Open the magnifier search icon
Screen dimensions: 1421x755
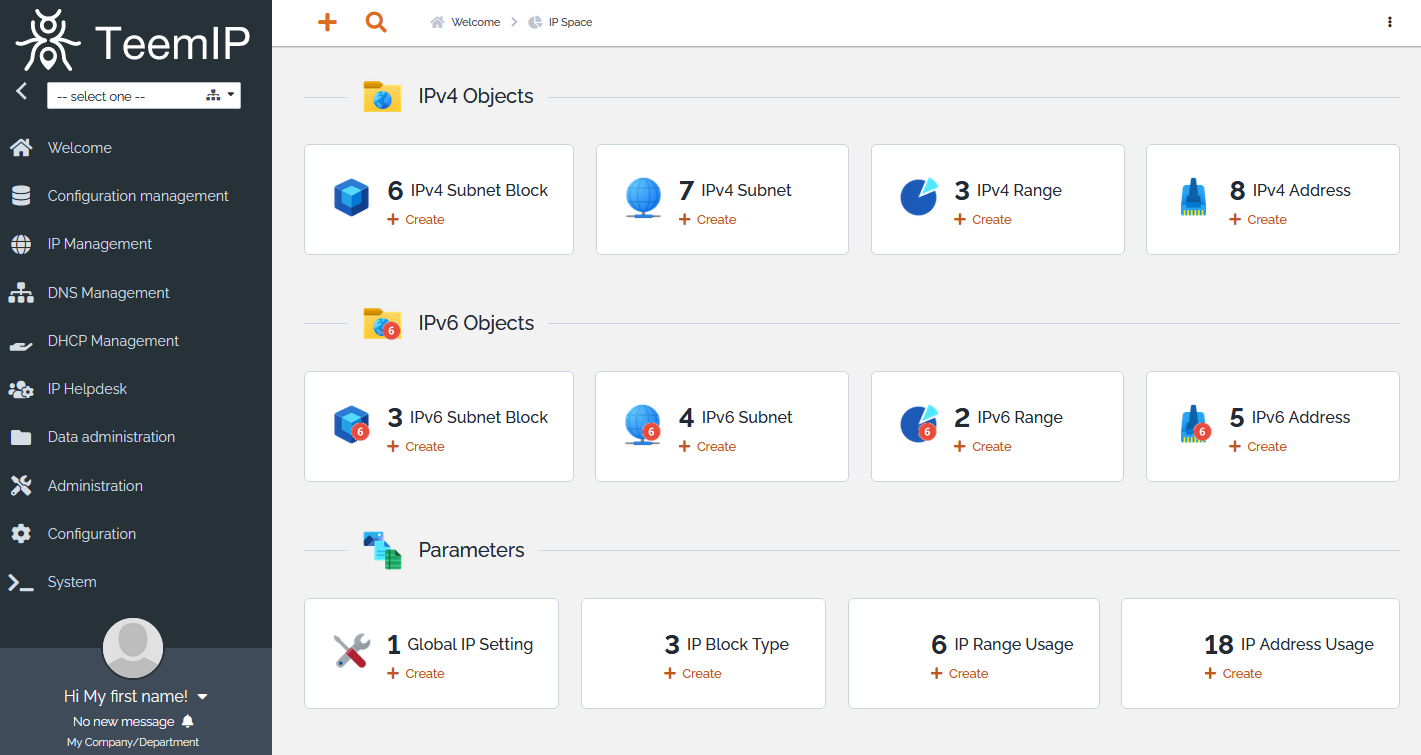(376, 22)
